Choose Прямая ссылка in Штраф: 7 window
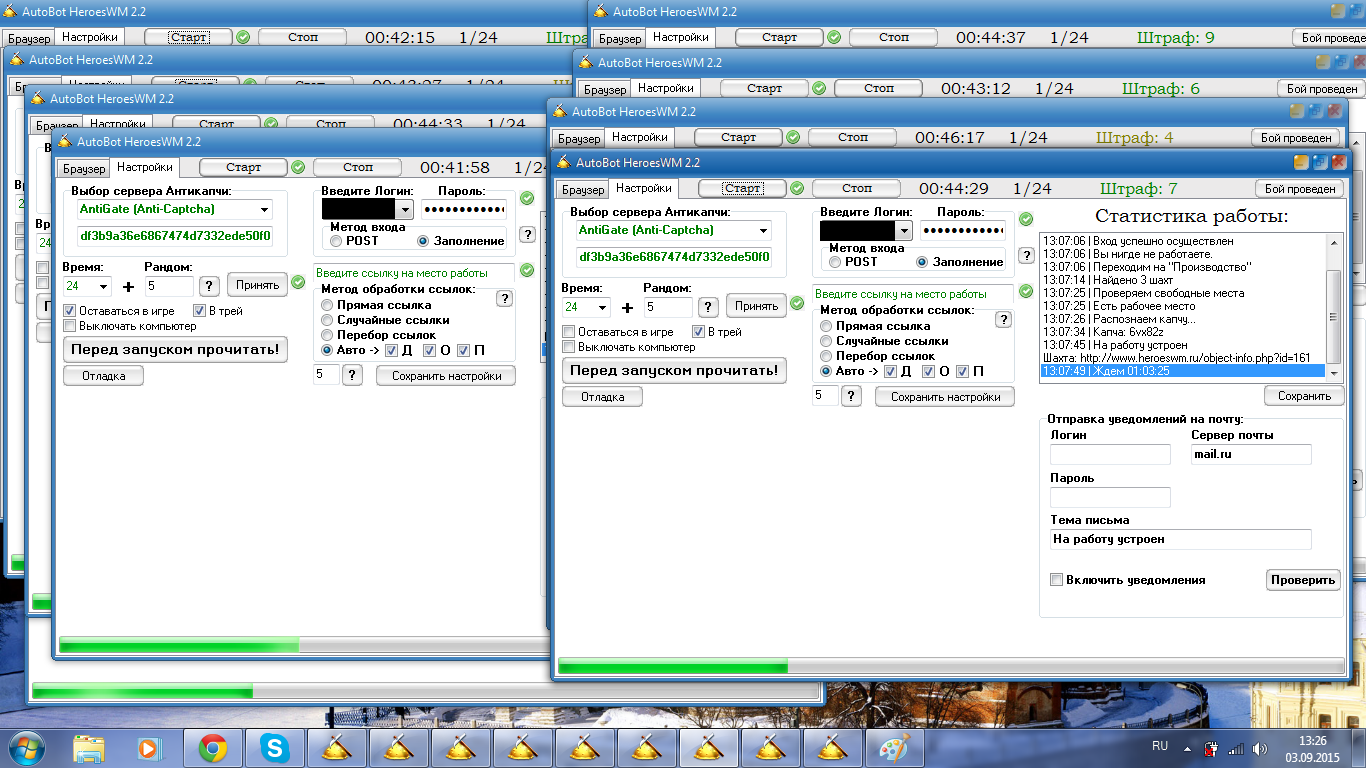This screenshot has width=1366, height=768. click(826, 326)
